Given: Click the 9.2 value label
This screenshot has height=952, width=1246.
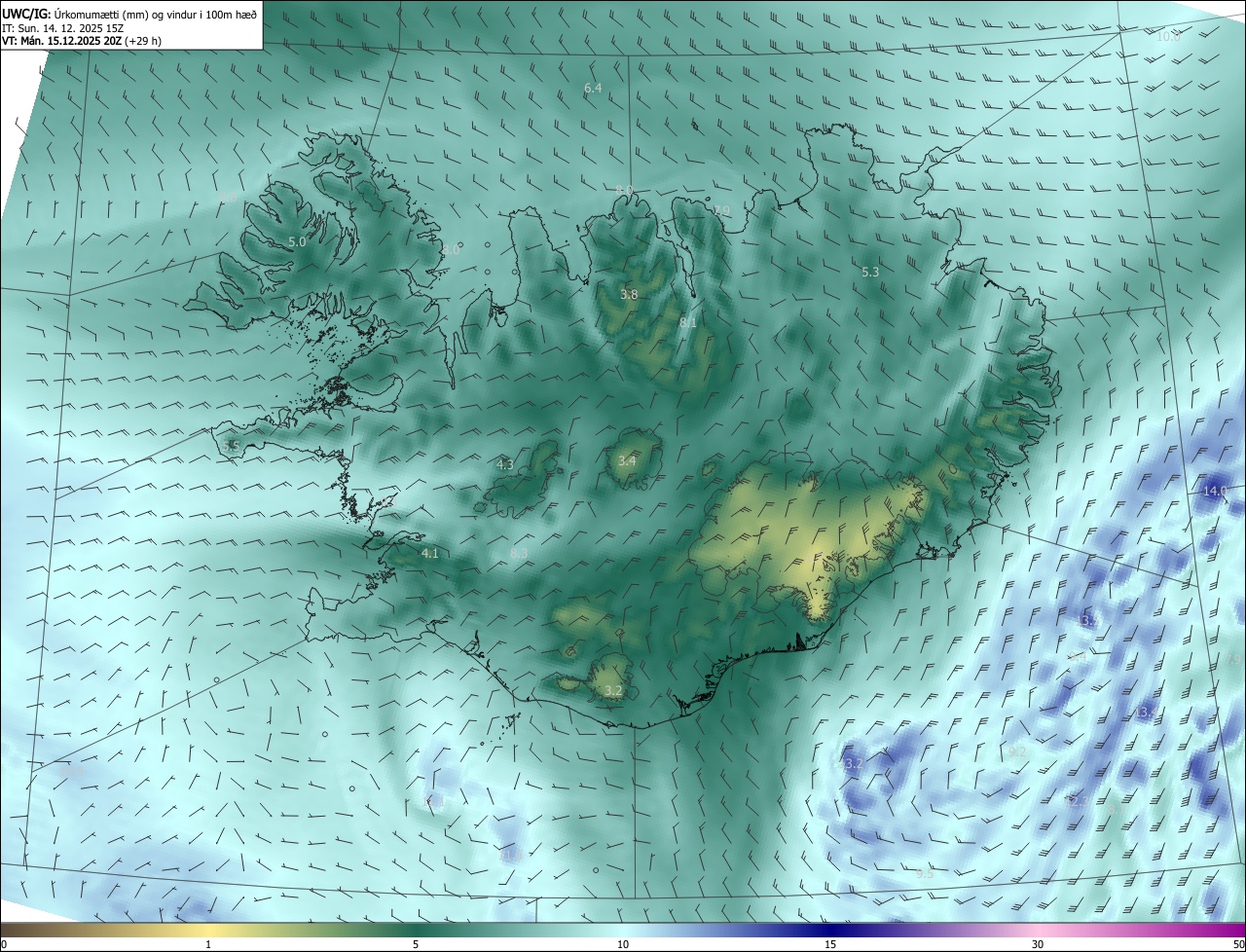Looking at the screenshot, I should (x=1018, y=752).
